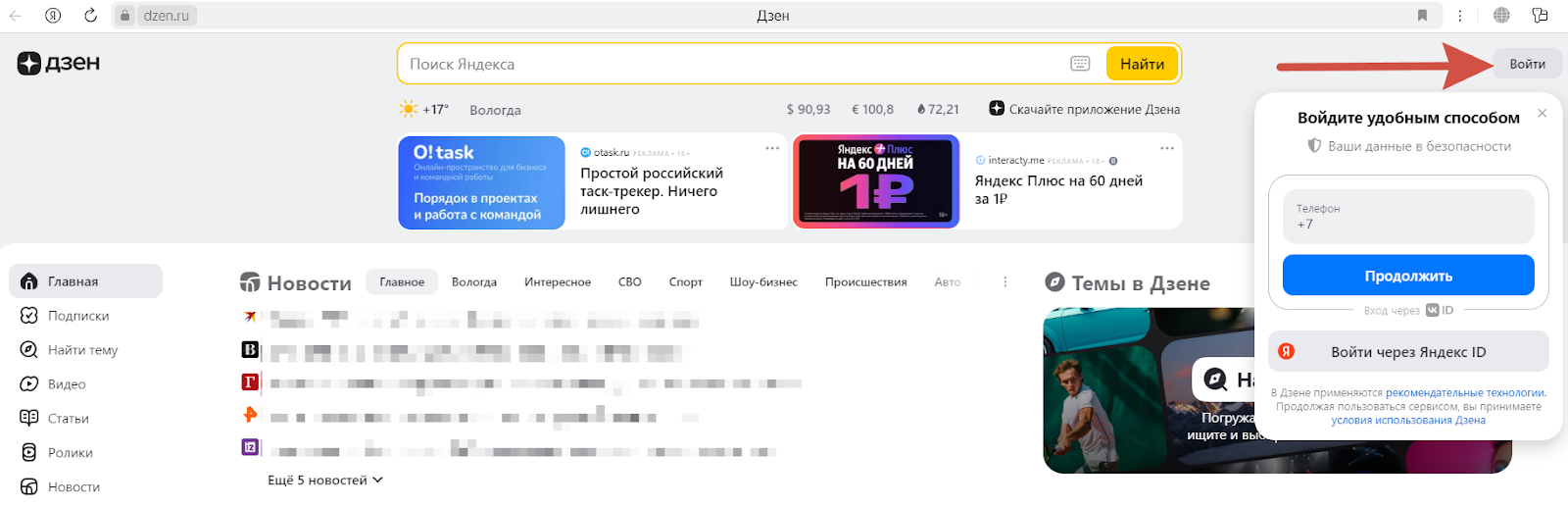1568x507 pixels.
Task: Open the virtual keyboard icon in search
Action: [1080, 64]
